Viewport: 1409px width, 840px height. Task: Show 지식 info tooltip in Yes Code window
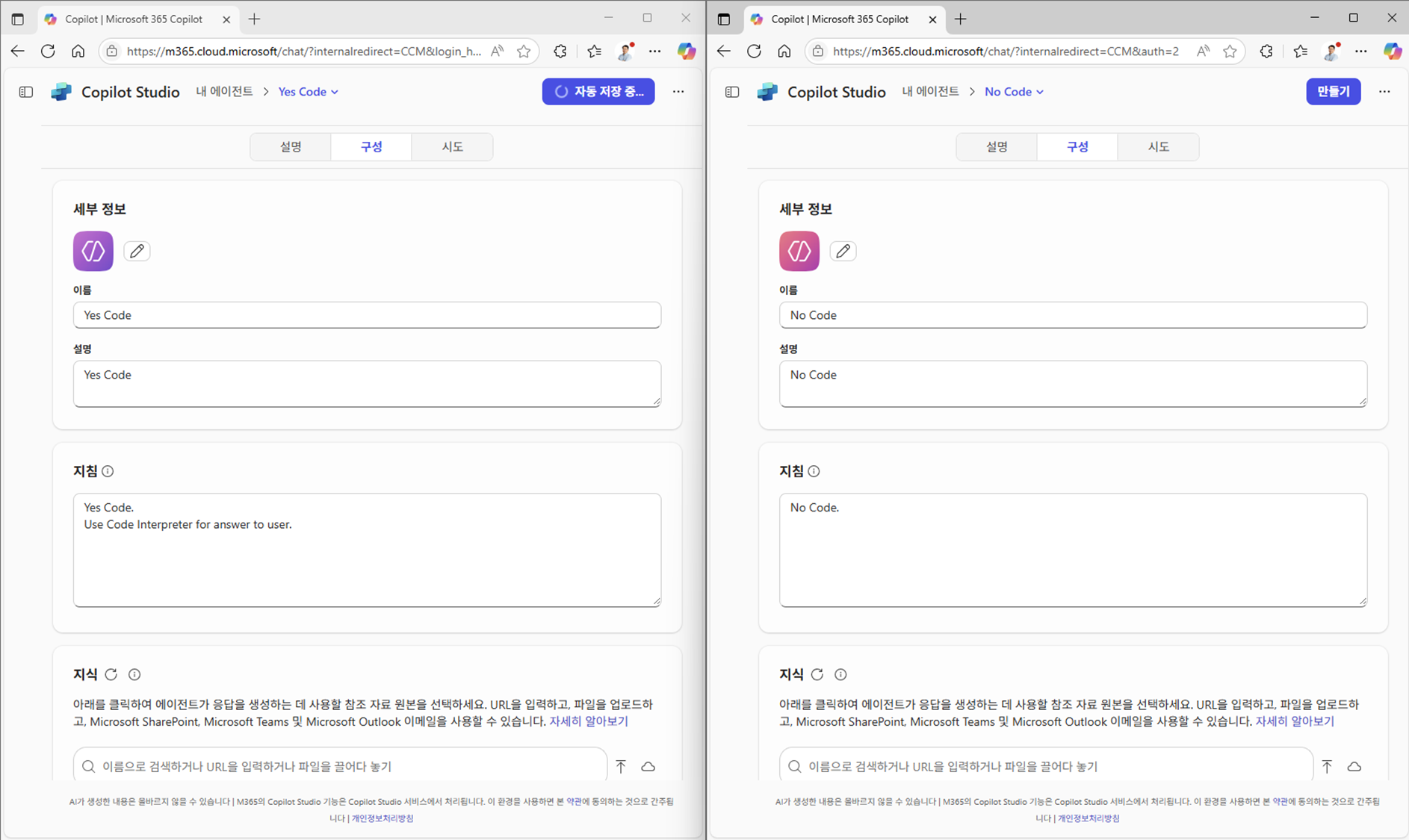[x=134, y=674]
